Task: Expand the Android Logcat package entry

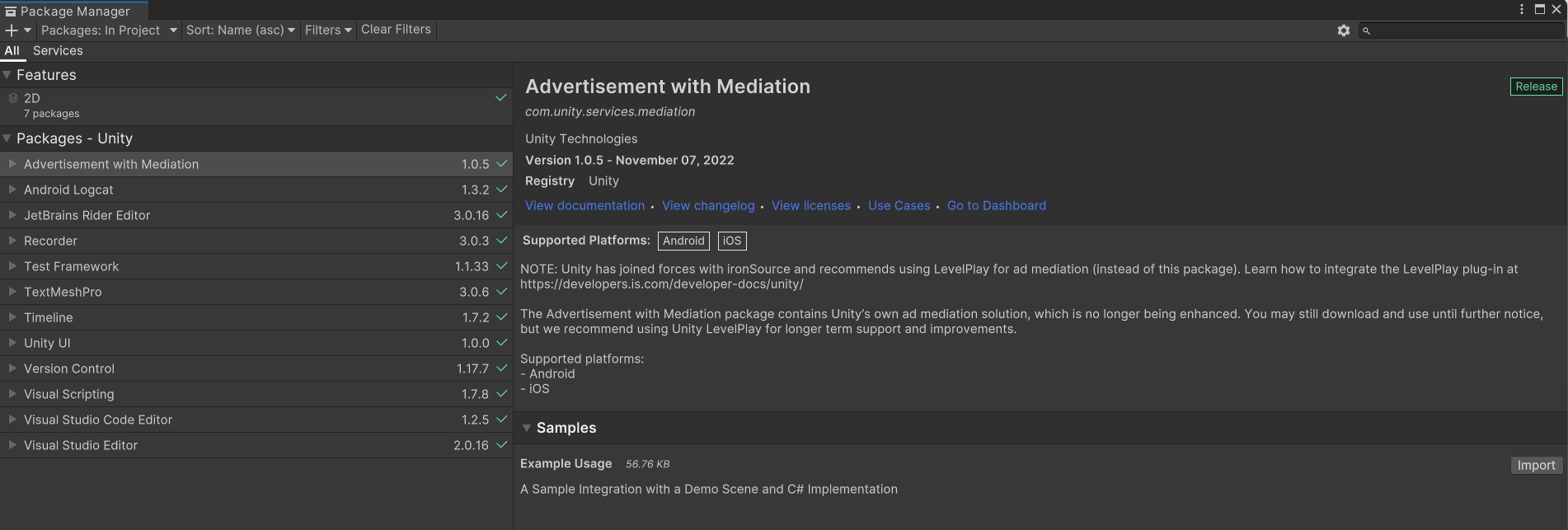Action: coord(12,190)
